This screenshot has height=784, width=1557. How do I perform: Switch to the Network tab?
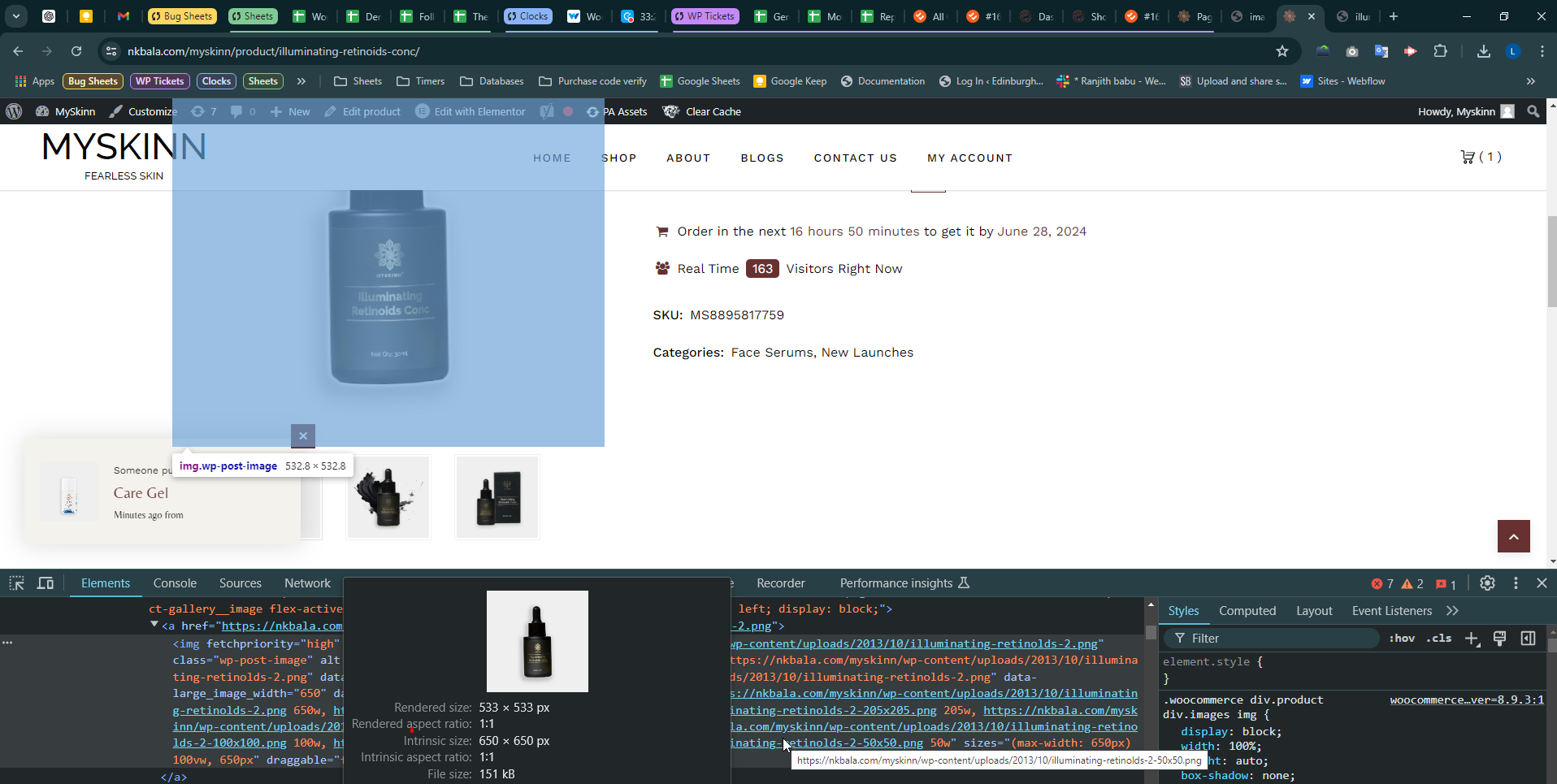click(307, 583)
